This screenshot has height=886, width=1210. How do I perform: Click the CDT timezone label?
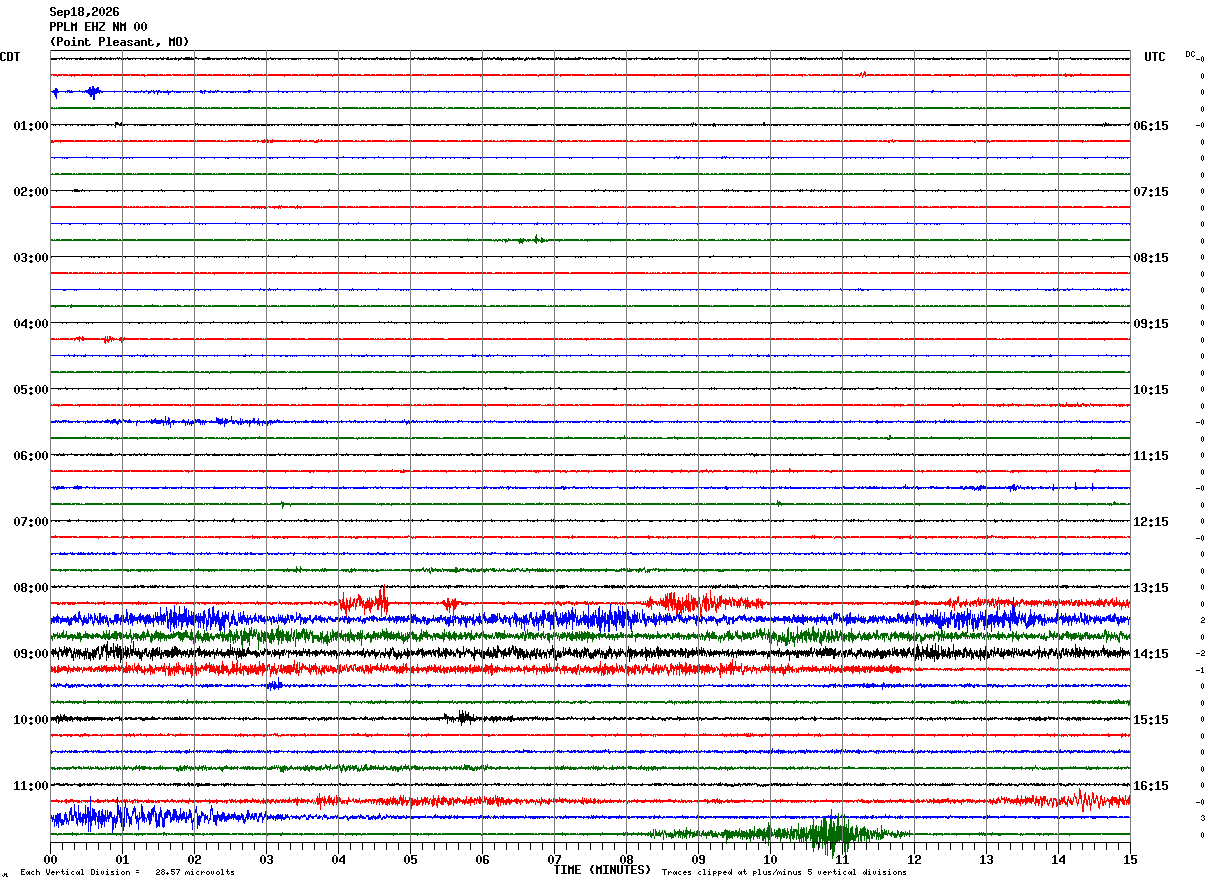pos(10,57)
